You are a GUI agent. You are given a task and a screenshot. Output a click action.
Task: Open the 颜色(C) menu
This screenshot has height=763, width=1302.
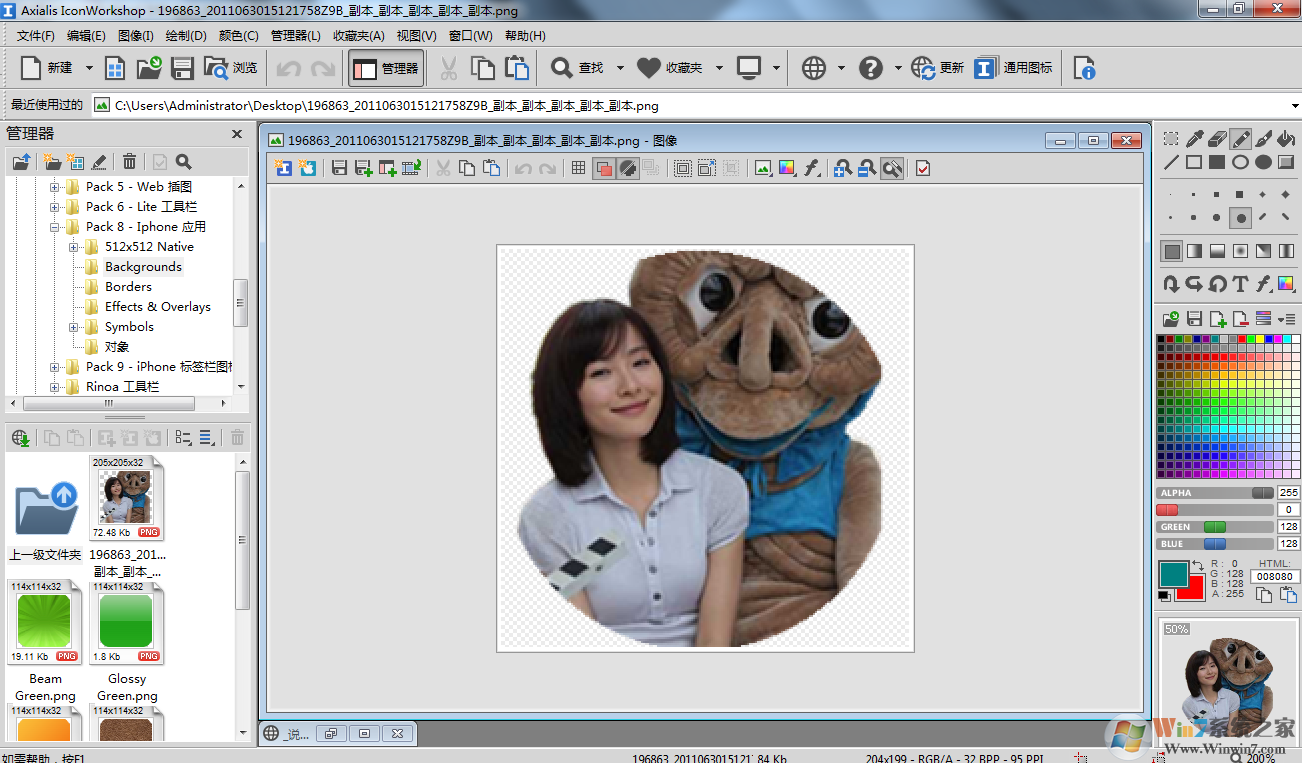[238, 36]
